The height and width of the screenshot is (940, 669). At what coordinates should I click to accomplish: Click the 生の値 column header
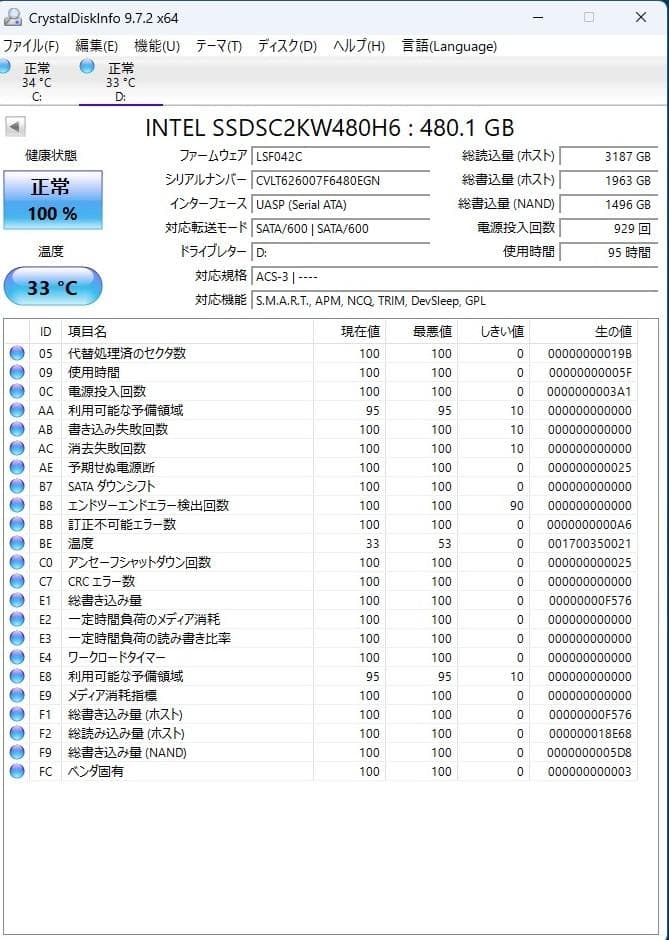click(583, 332)
